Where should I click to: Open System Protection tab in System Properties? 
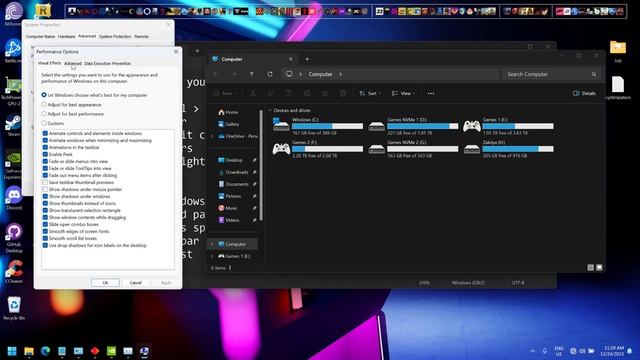(115, 36)
